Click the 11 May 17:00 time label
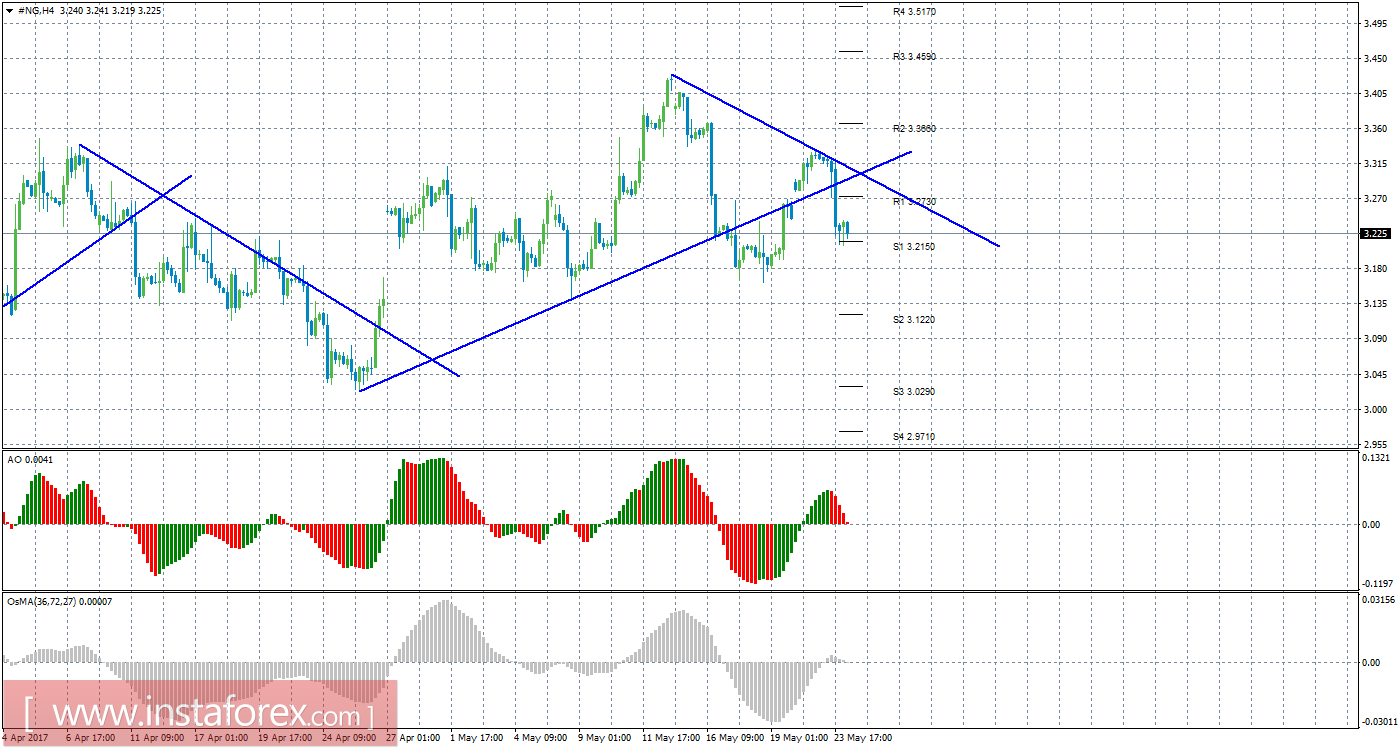The image size is (1398, 749). (x=669, y=738)
